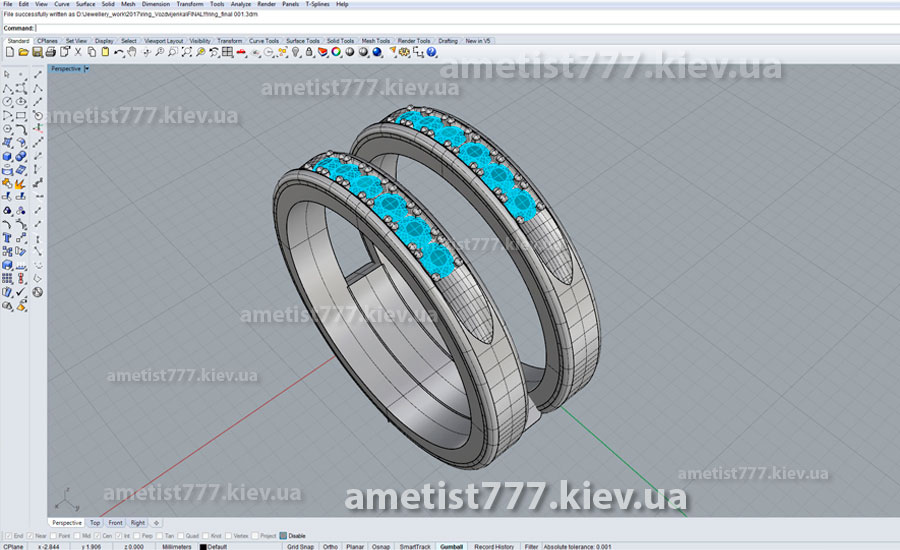Enable the Tan osnap checkbox
The width and height of the screenshot is (900, 550).
[160, 536]
